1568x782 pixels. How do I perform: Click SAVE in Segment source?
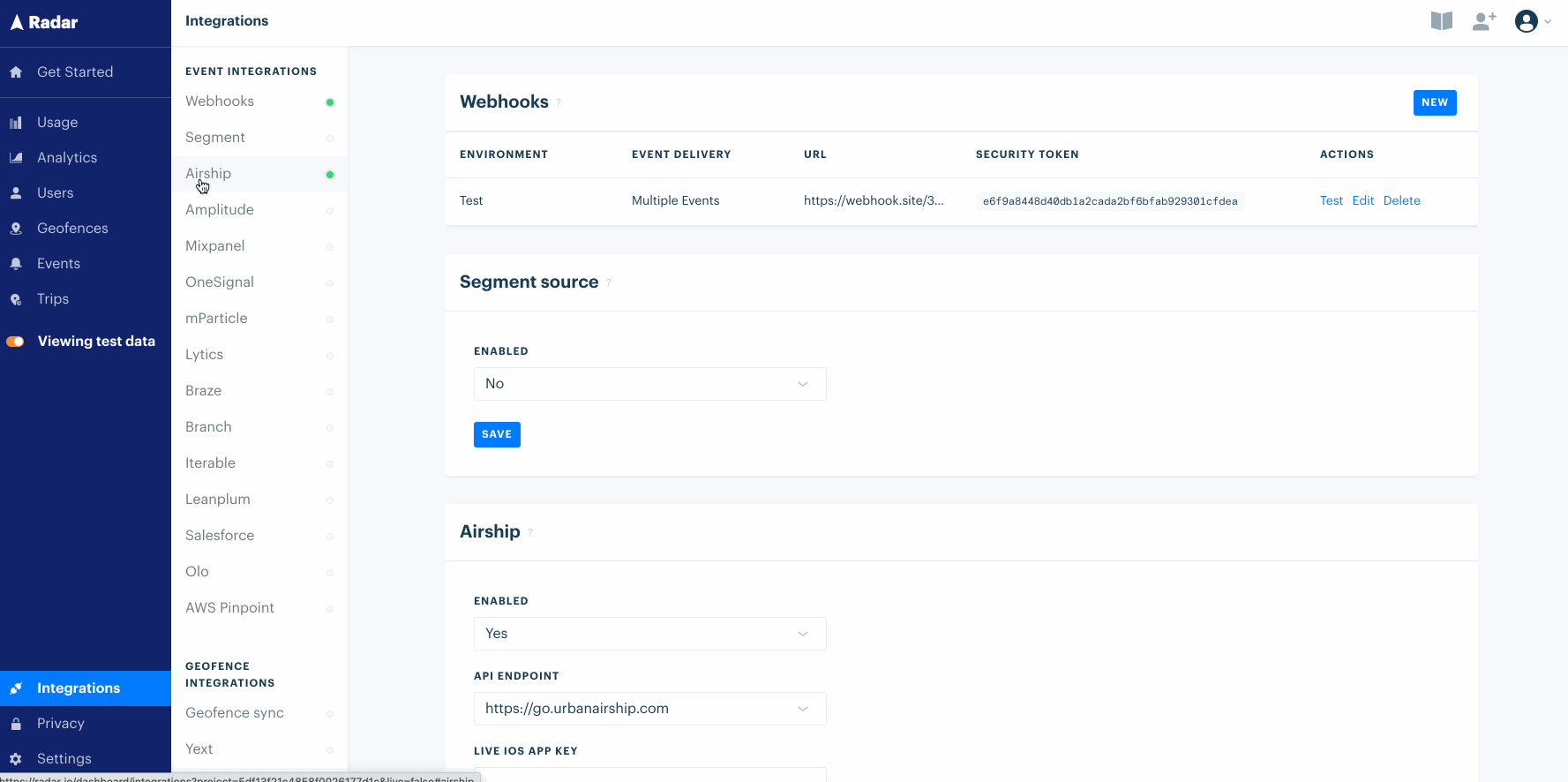497,435
